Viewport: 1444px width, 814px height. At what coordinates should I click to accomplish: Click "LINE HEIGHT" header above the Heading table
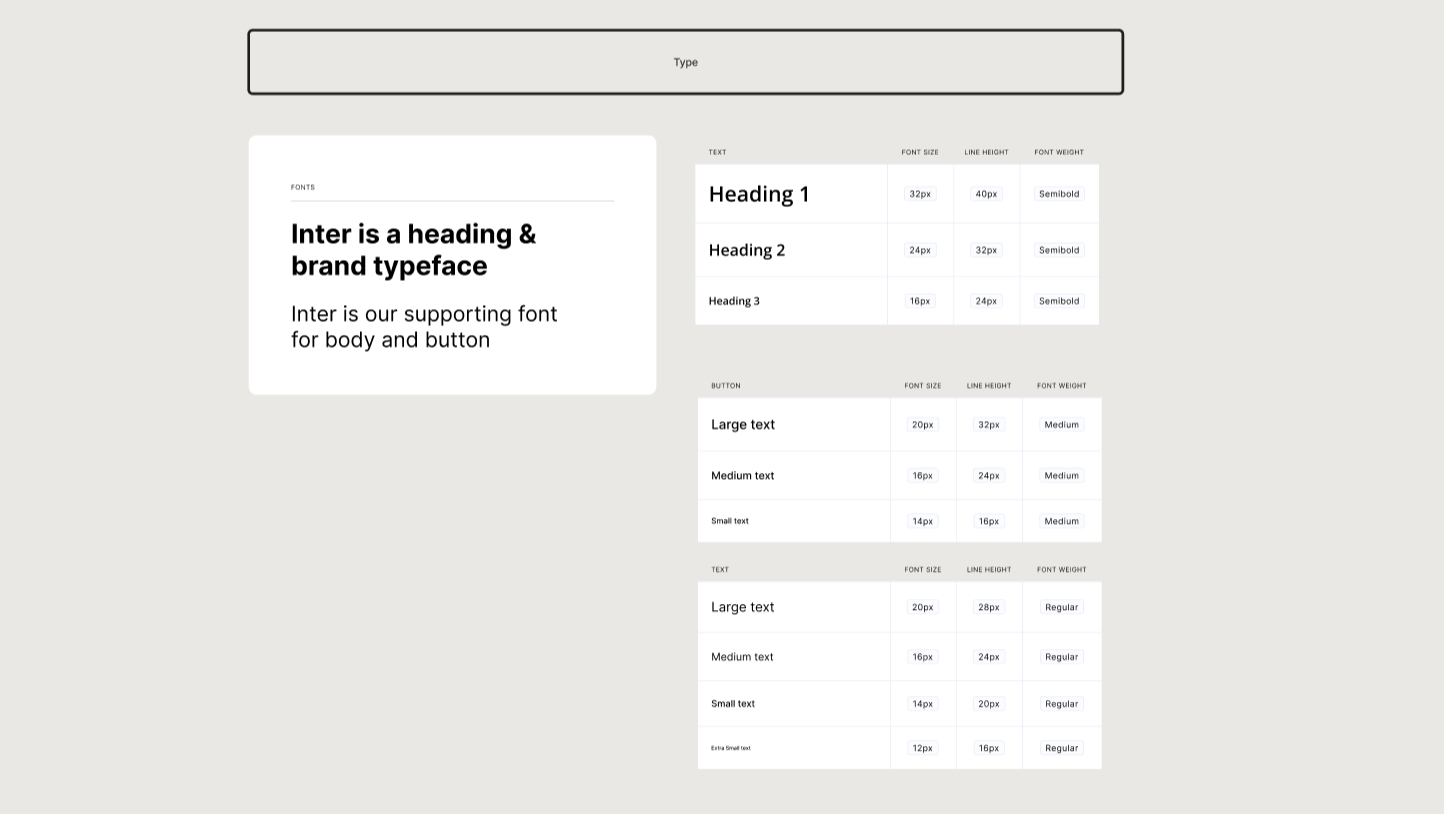point(986,153)
